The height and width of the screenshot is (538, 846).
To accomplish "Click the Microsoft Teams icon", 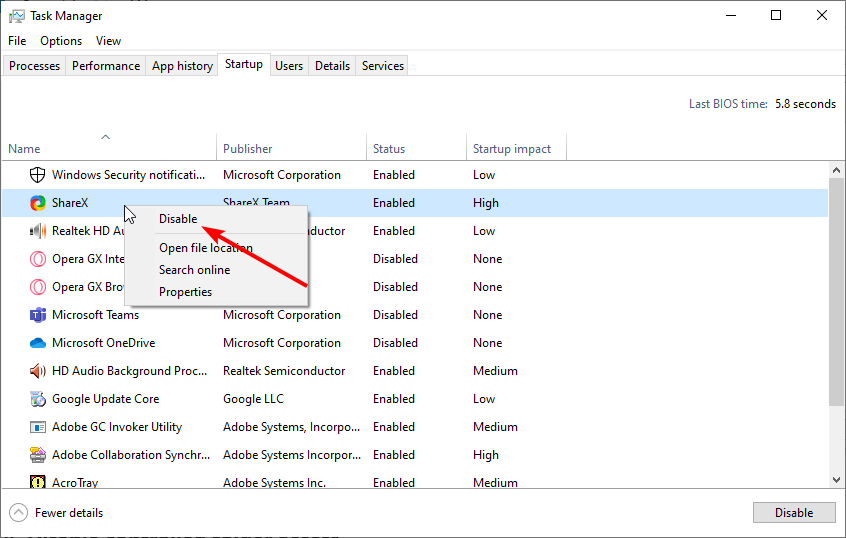I will coord(38,315).
